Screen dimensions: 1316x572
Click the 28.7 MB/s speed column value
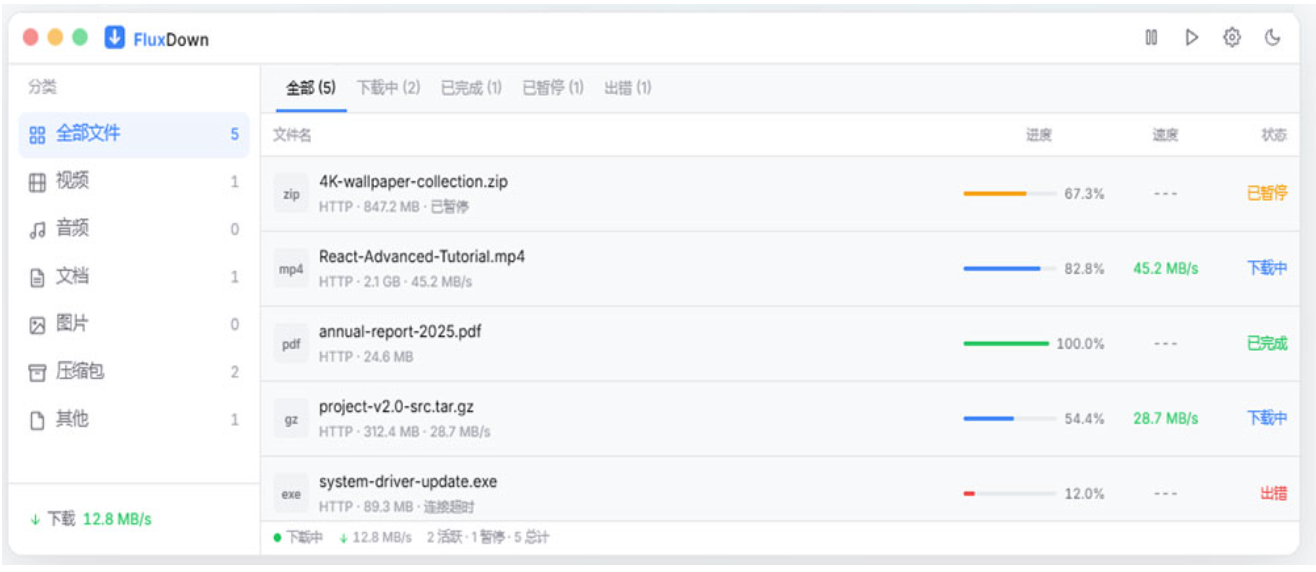coord(1165,418)
